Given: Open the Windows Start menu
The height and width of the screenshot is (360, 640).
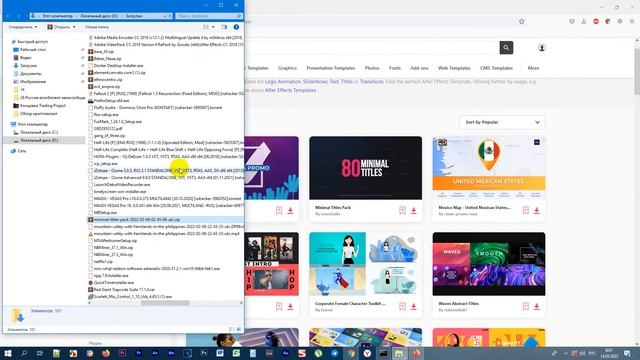Looking at the screenshot, I should point(7,353).
